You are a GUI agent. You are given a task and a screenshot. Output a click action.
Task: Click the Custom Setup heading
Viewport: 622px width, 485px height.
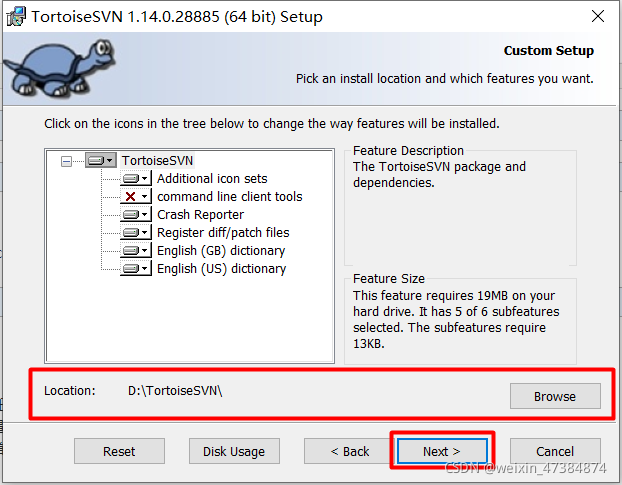549,51
